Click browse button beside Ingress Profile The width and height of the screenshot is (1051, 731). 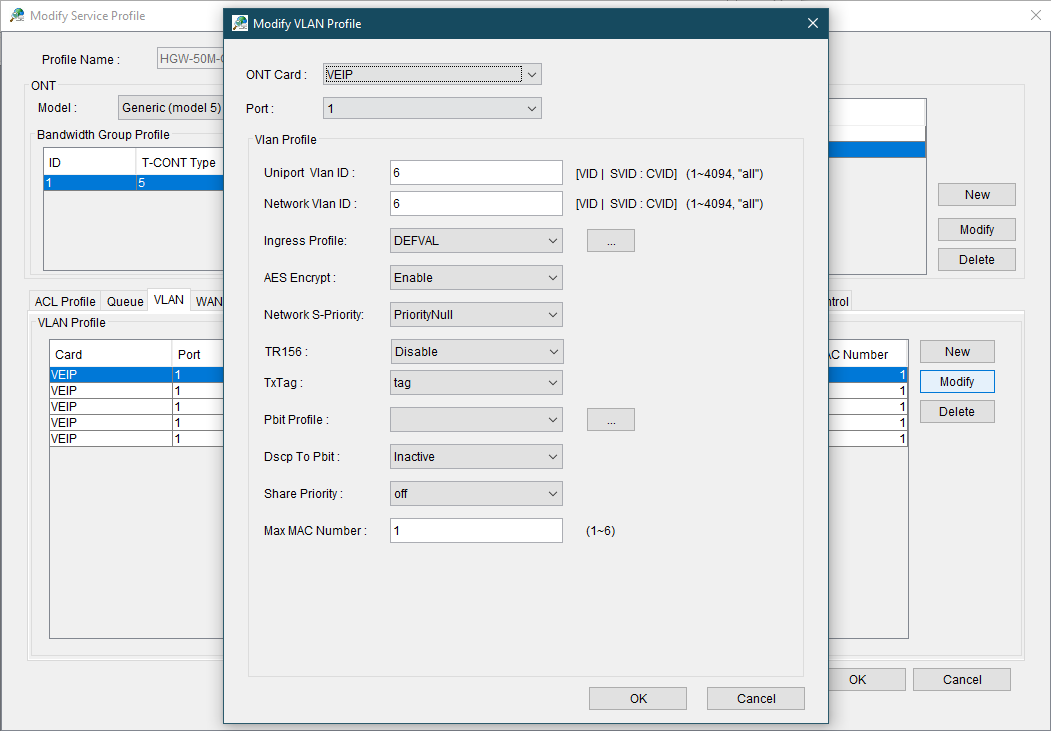pos(610,240)
